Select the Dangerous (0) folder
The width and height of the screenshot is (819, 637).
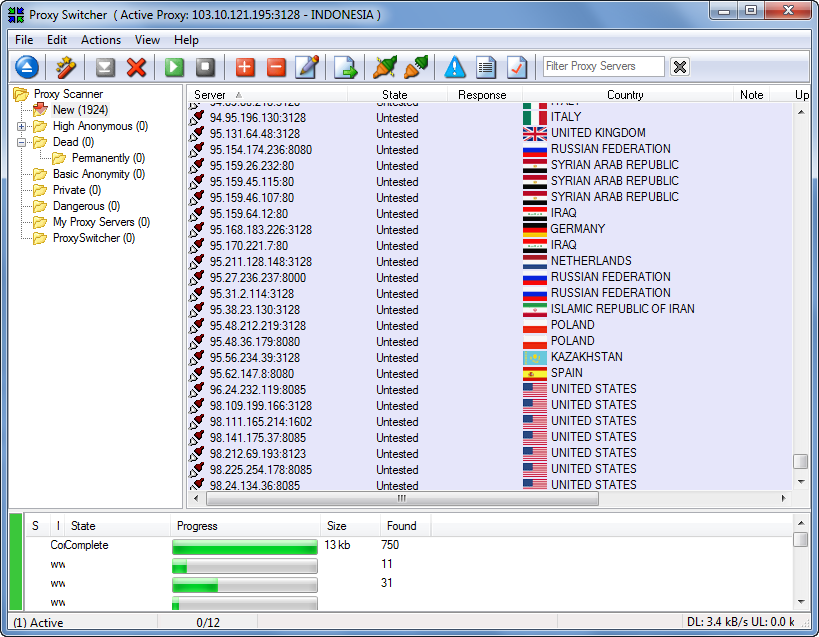coord(86,206)
